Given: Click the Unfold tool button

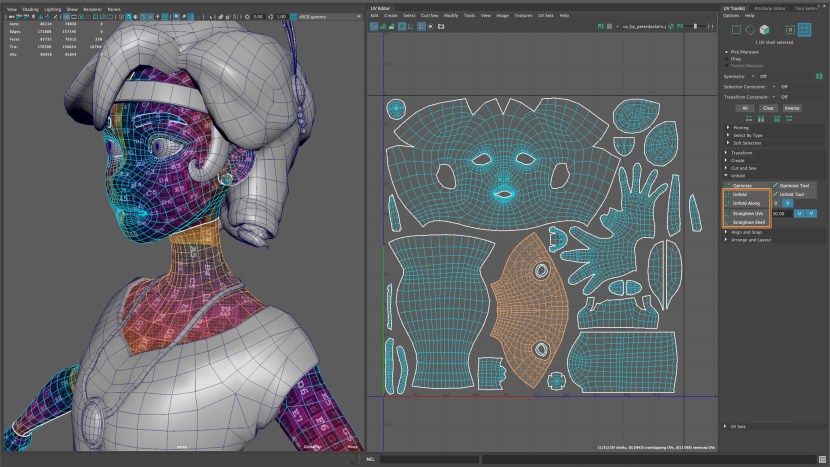Looking at the screenshot, I should tap(741, 194).
